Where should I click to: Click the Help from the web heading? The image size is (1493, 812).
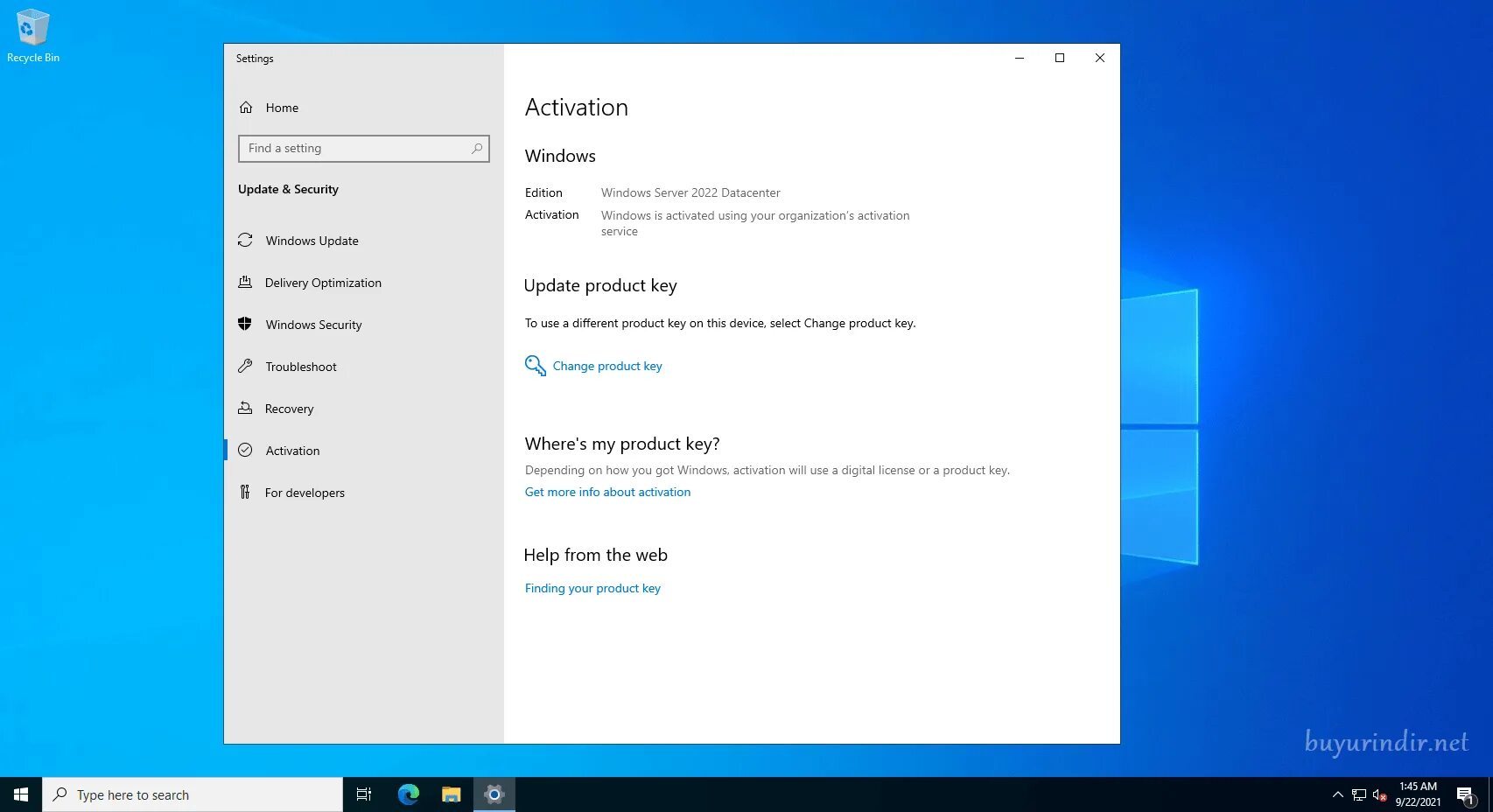tap(596, 555)
